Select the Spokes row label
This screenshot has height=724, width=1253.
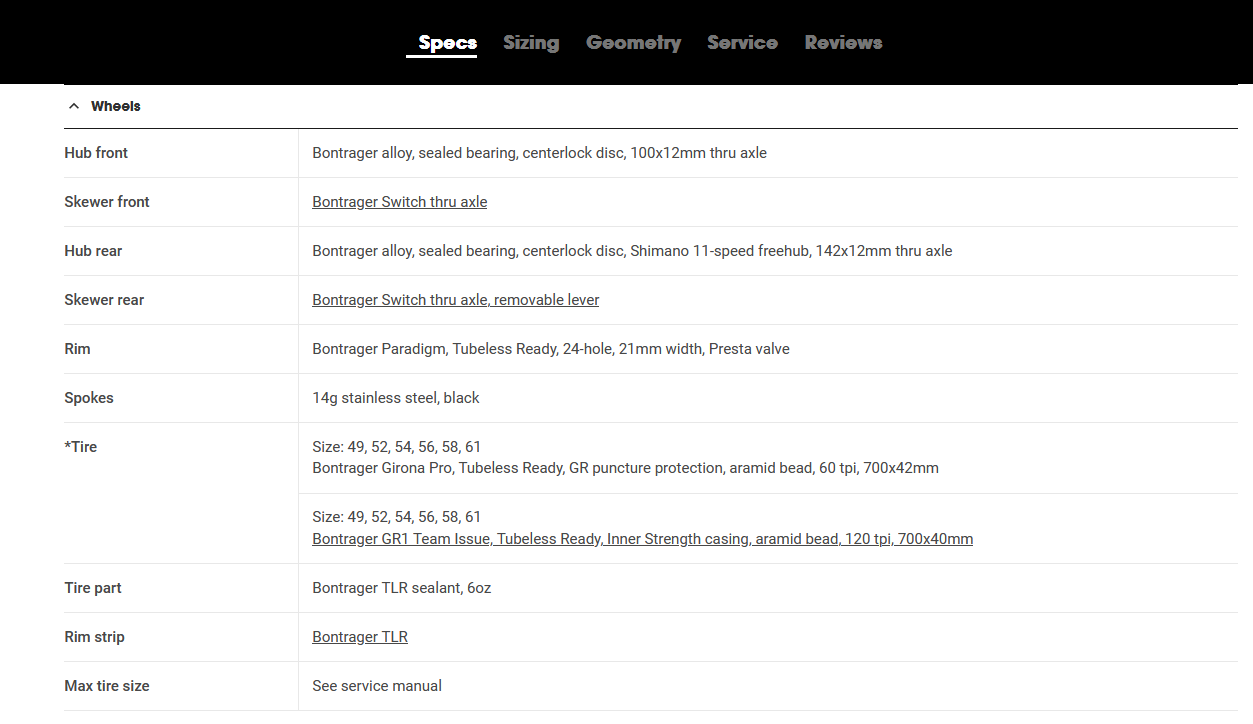tap(89, 398)
